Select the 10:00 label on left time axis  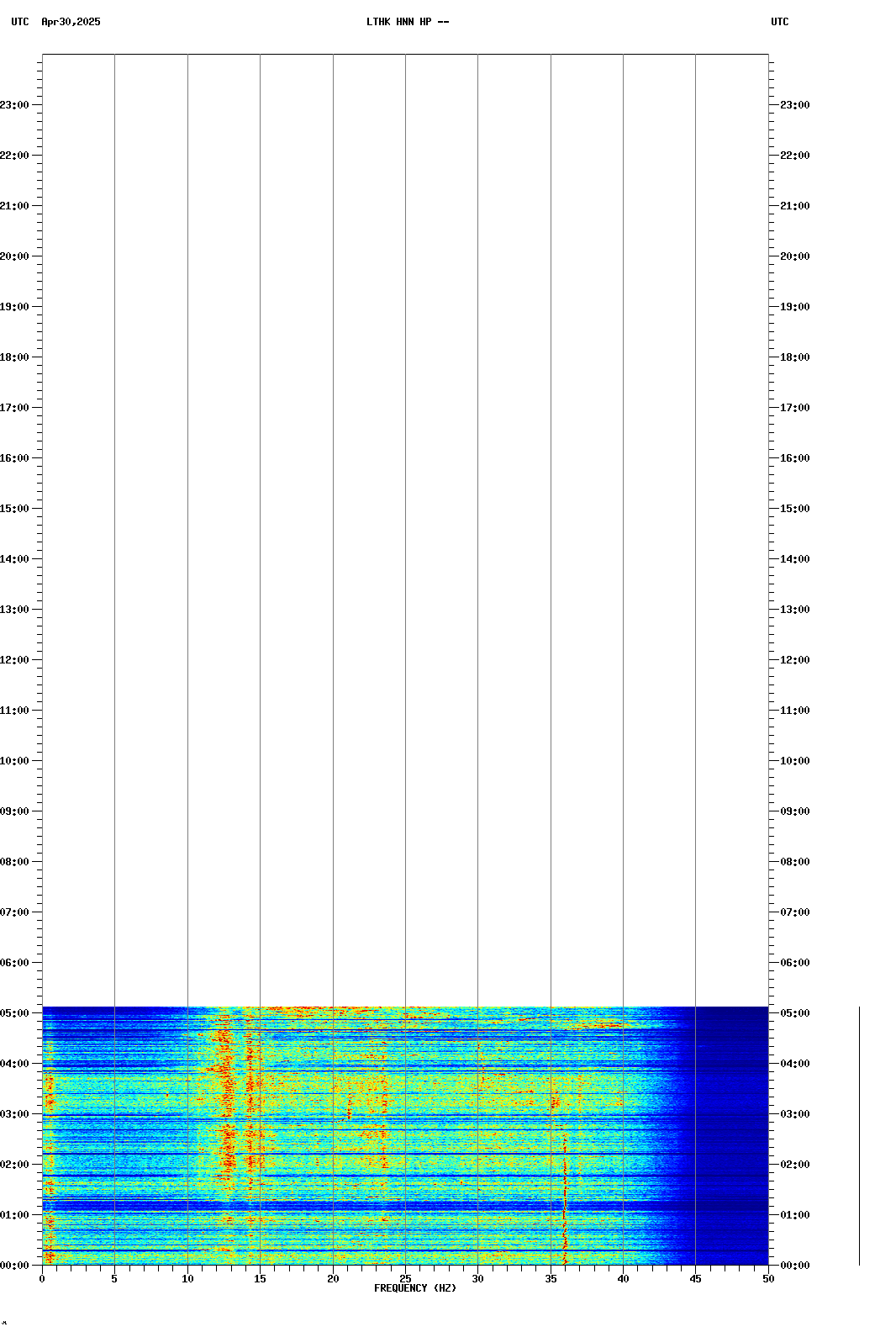(x=14, y=761)
